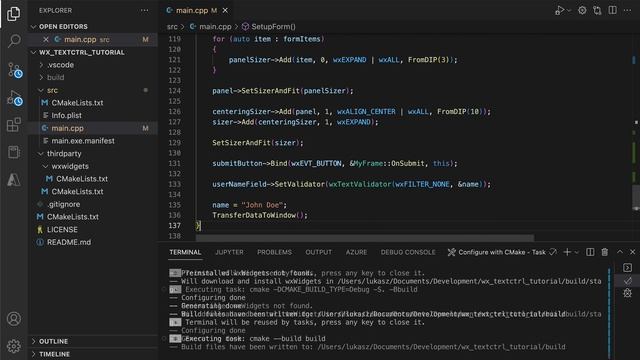This screenshot has width=640, height=360.
Task: Split the terminal panel
Action: 590,252
